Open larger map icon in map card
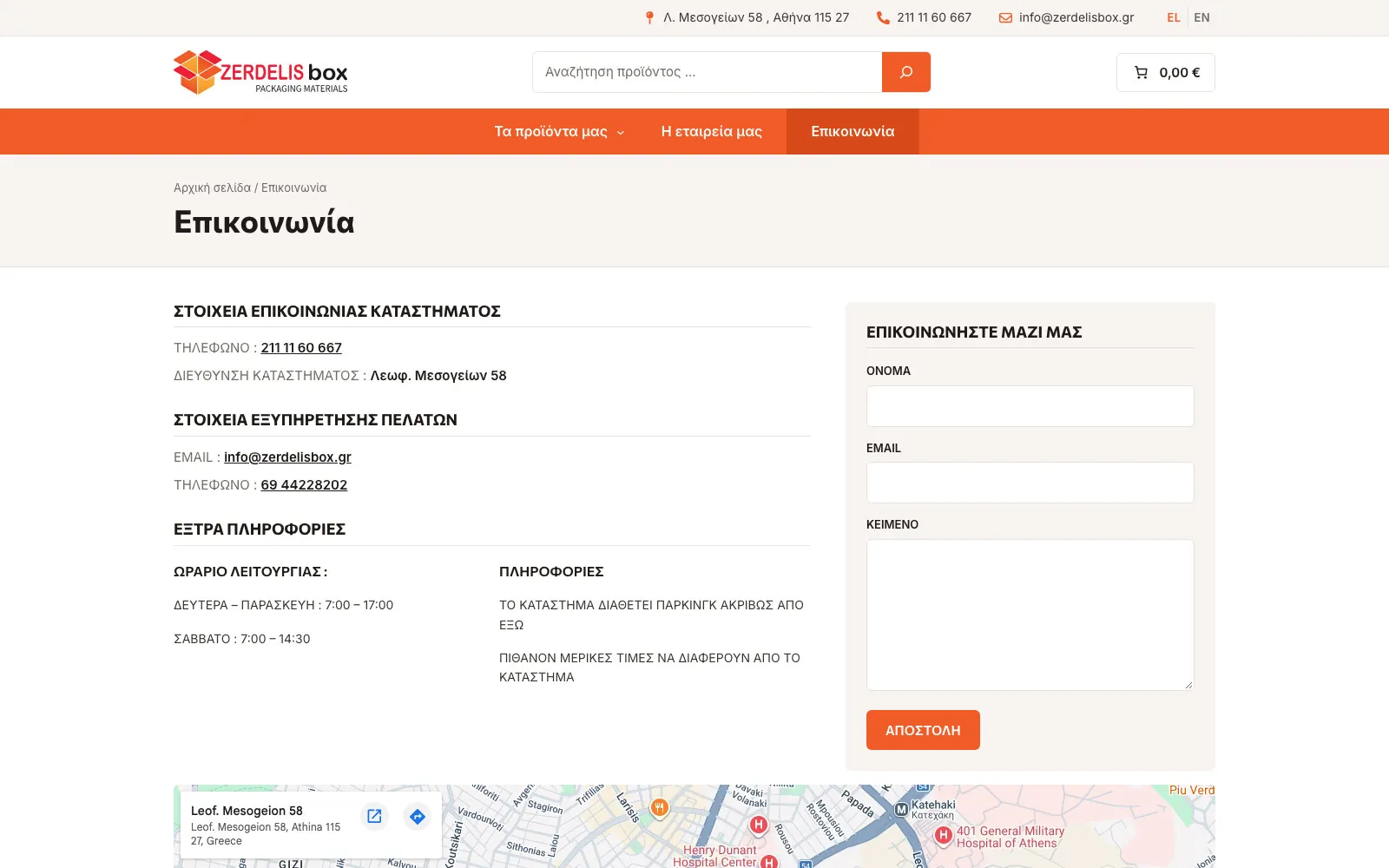 (x=374, y=816)
